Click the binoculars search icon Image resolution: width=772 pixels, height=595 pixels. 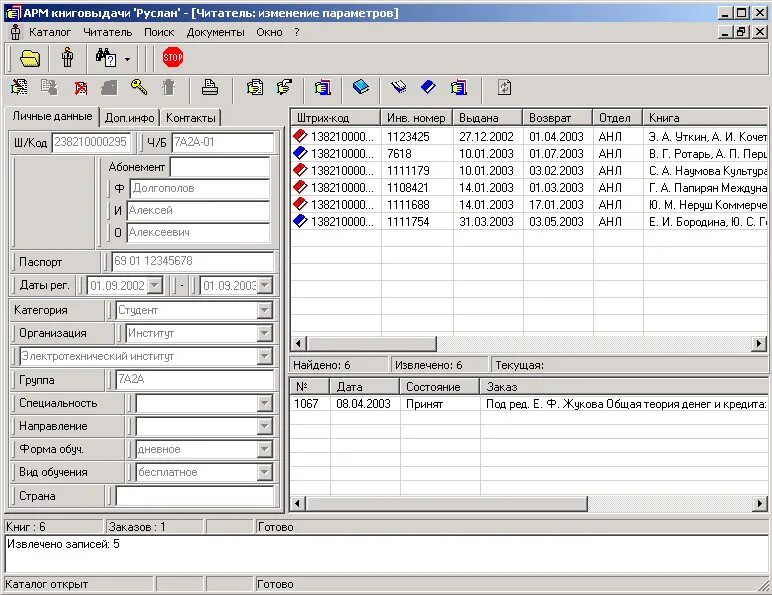point(106,58)
